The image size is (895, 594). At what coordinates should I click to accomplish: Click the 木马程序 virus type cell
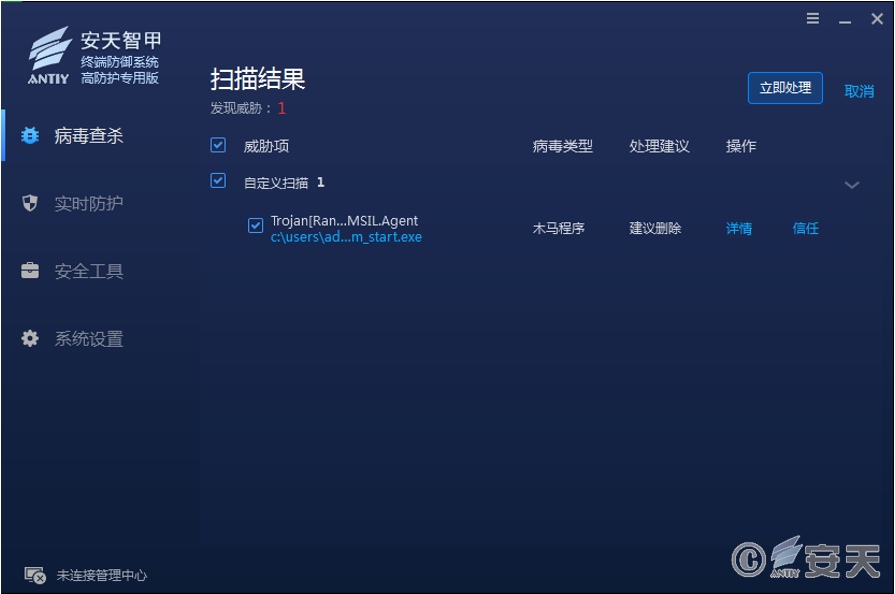point(558,228)
